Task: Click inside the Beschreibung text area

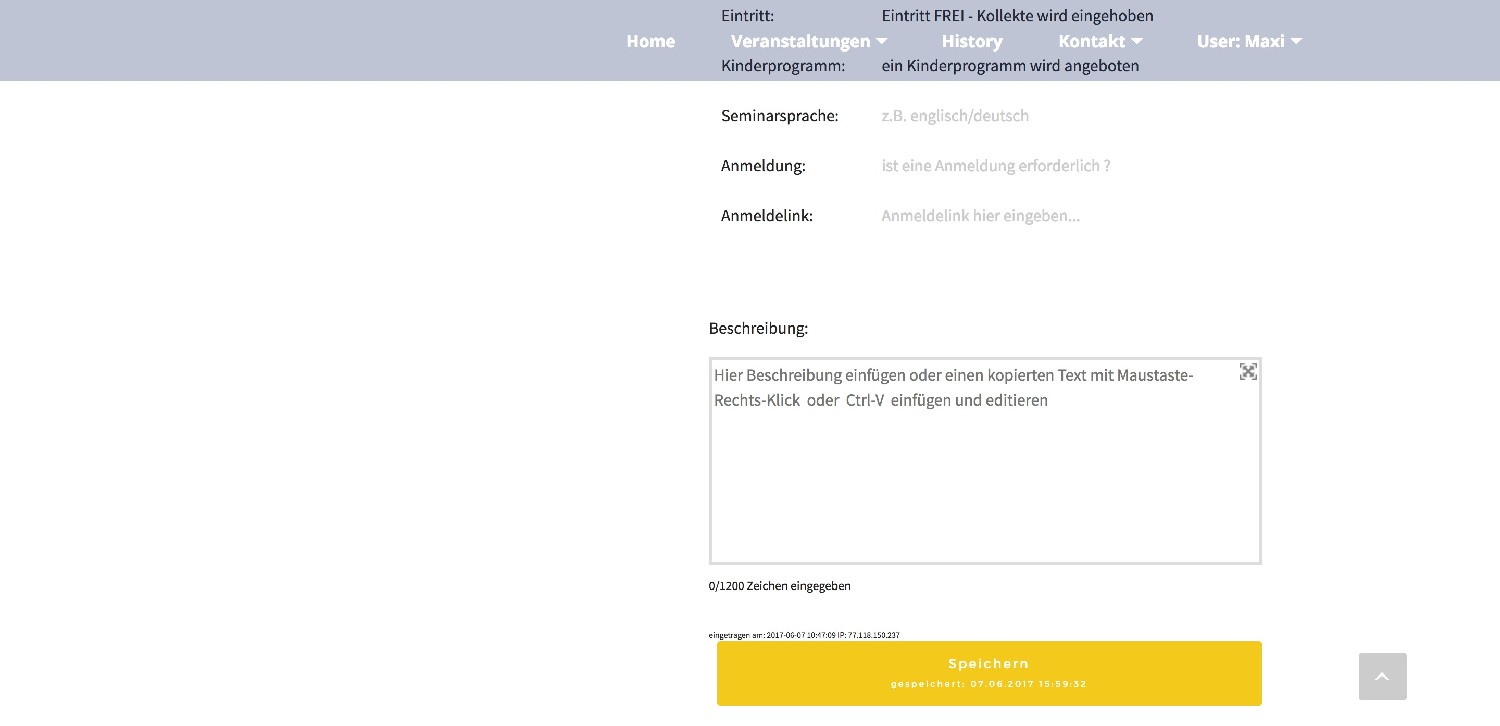Action: (x=985, y=470)
